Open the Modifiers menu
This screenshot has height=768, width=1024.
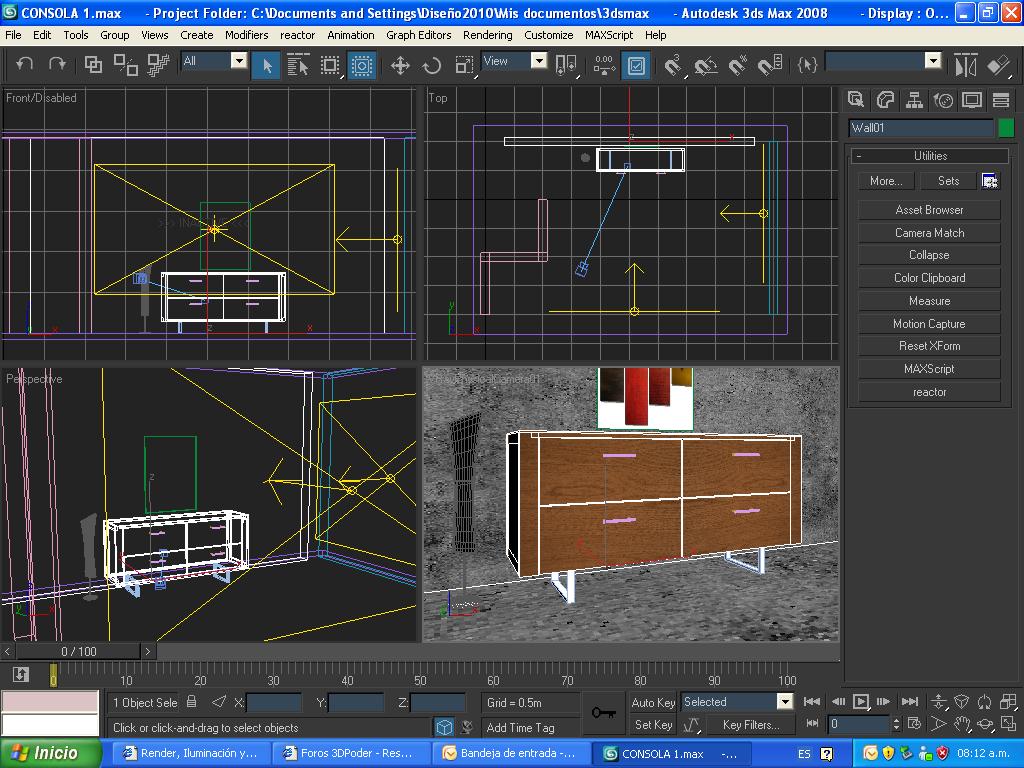tap(246, 34)
